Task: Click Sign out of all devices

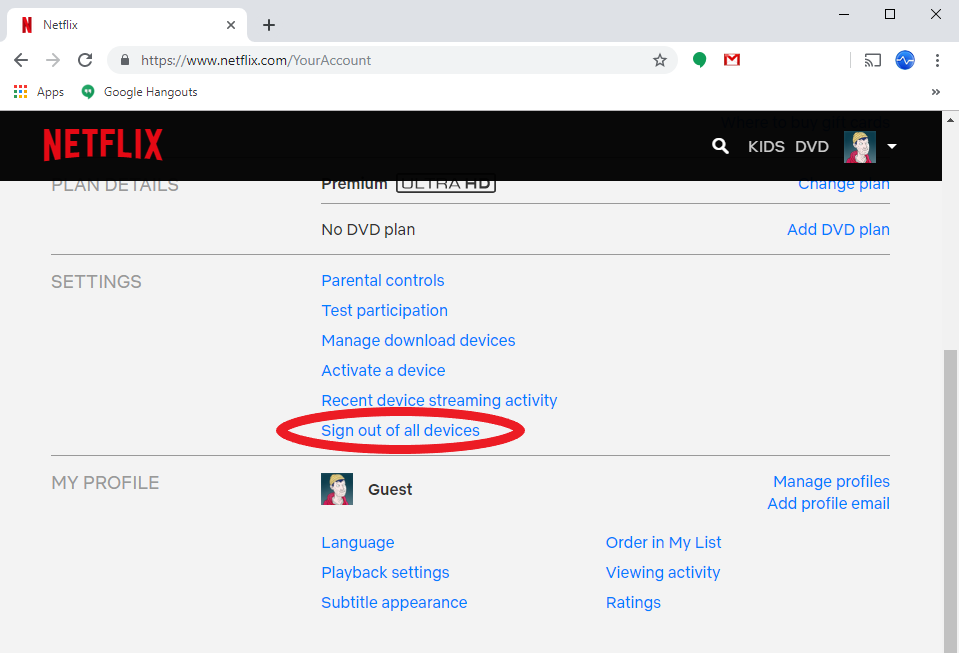Action: tap(401, 430)
